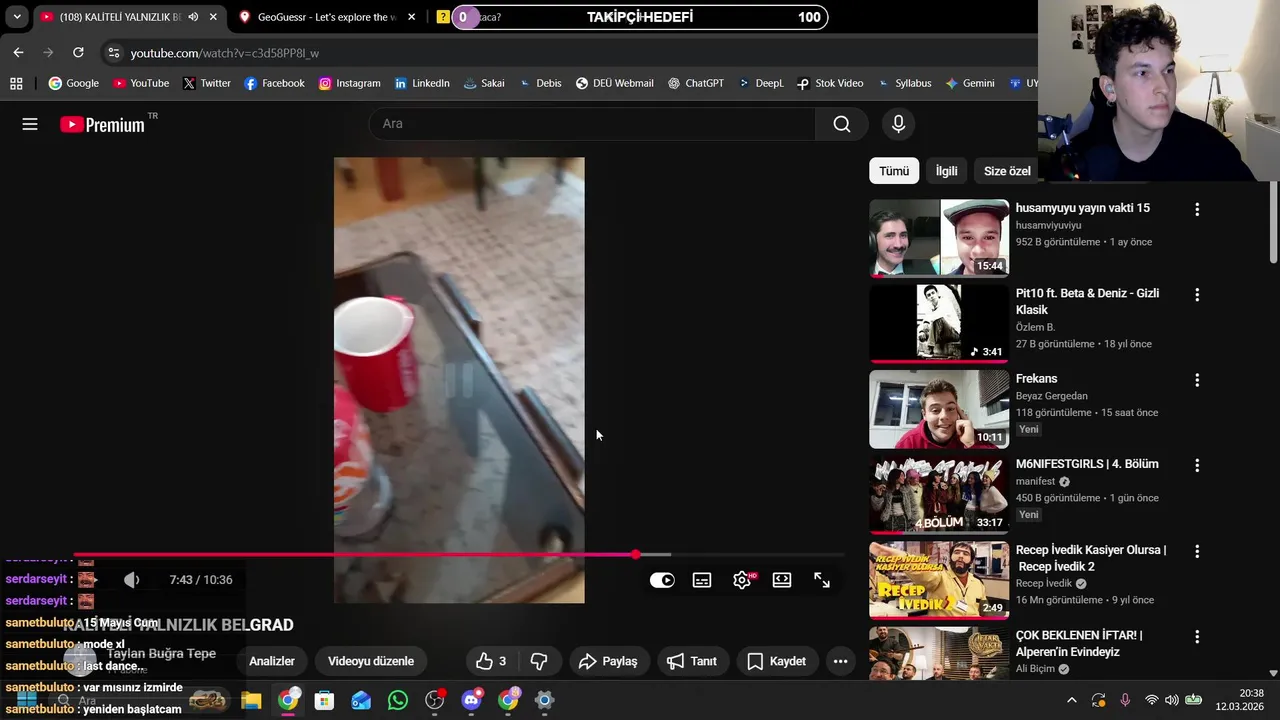Mute tab via speaker icon on YouTube tab
Screen dimensions: 1280x720
pos(193,17)
